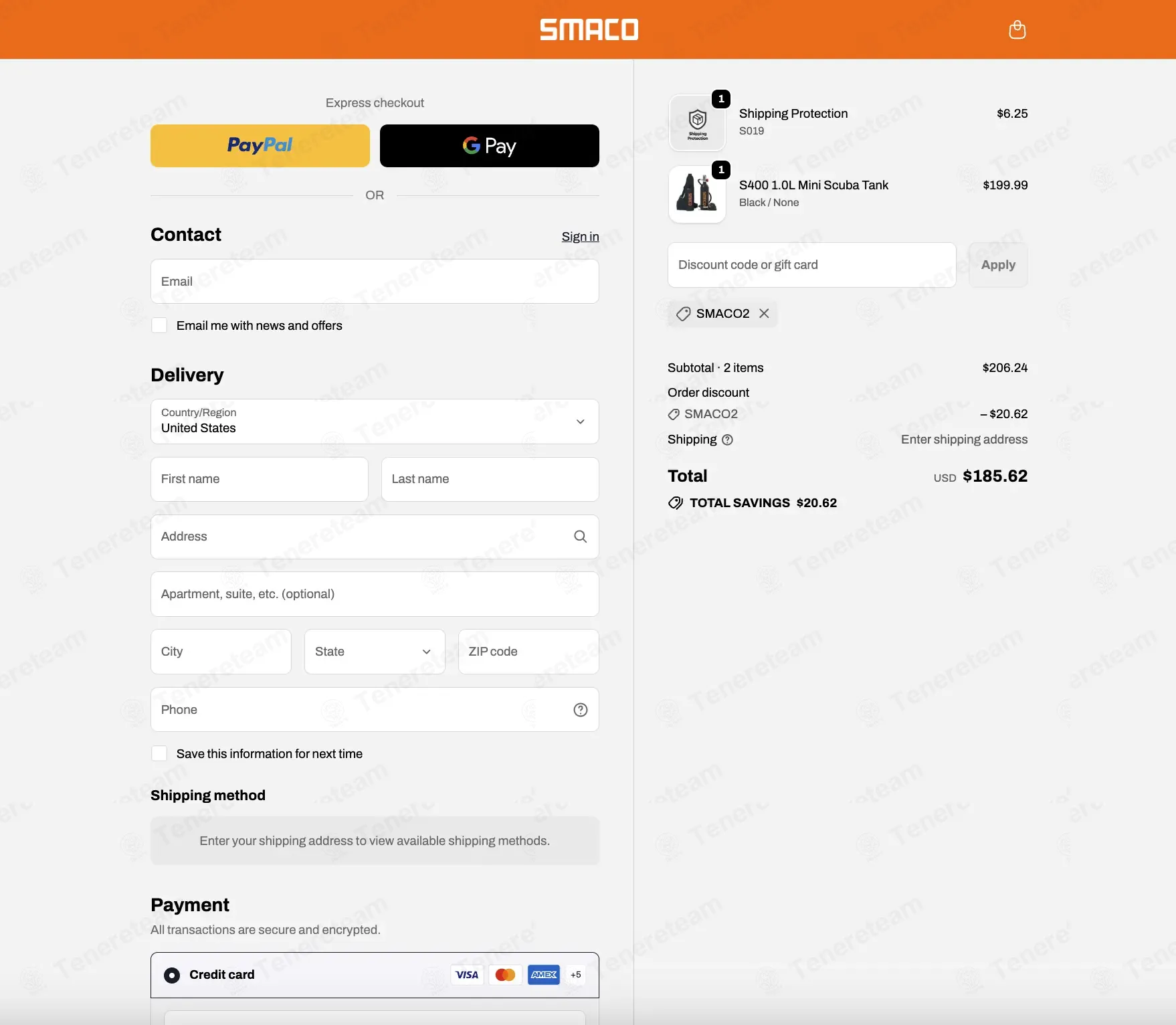Open the Shipping Protection product thumbnail
Screen dimensions: 1176x1025
[697, 123]
